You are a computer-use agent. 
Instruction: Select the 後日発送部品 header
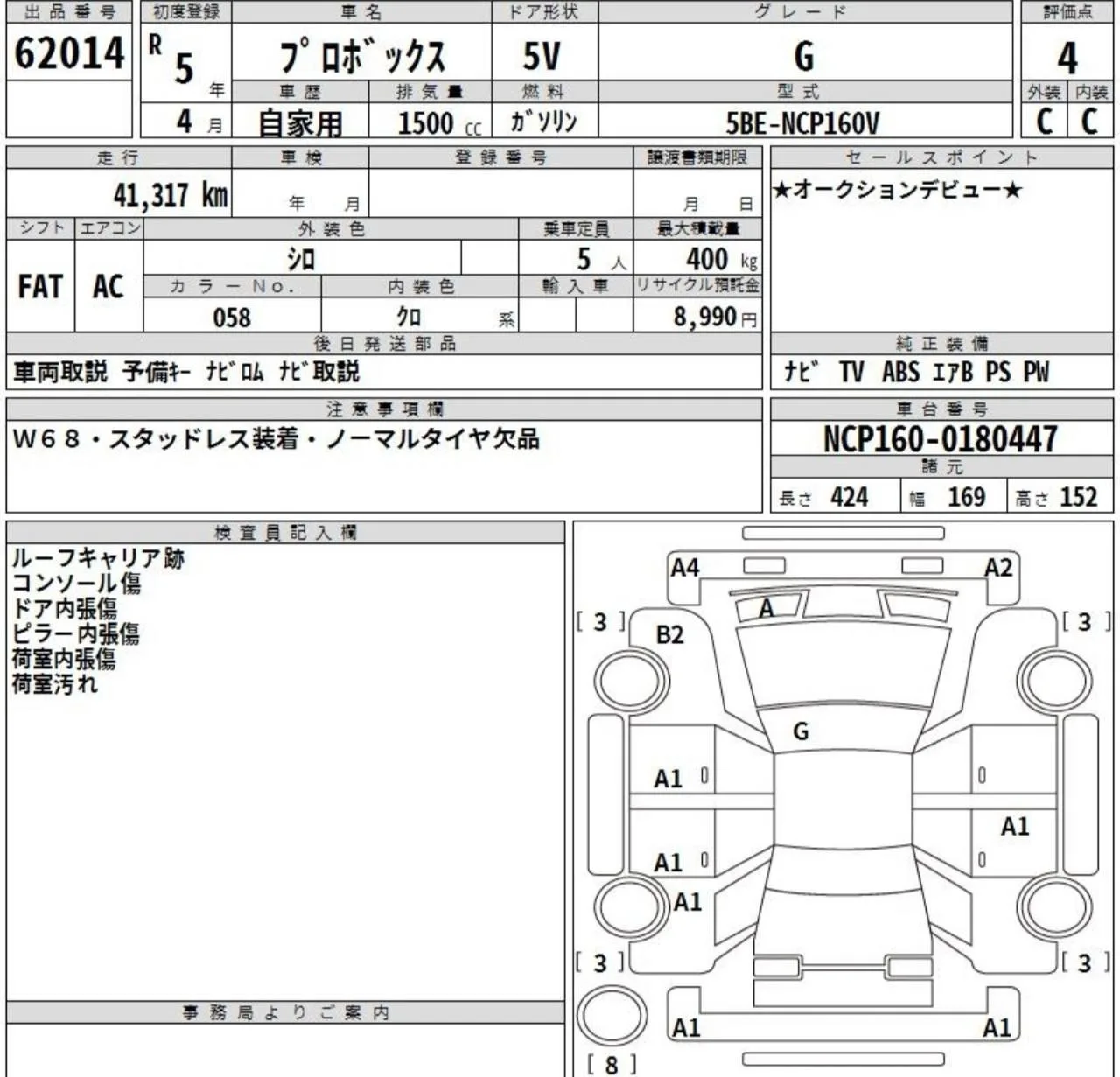pyautogui.click(x=385, y=343)
